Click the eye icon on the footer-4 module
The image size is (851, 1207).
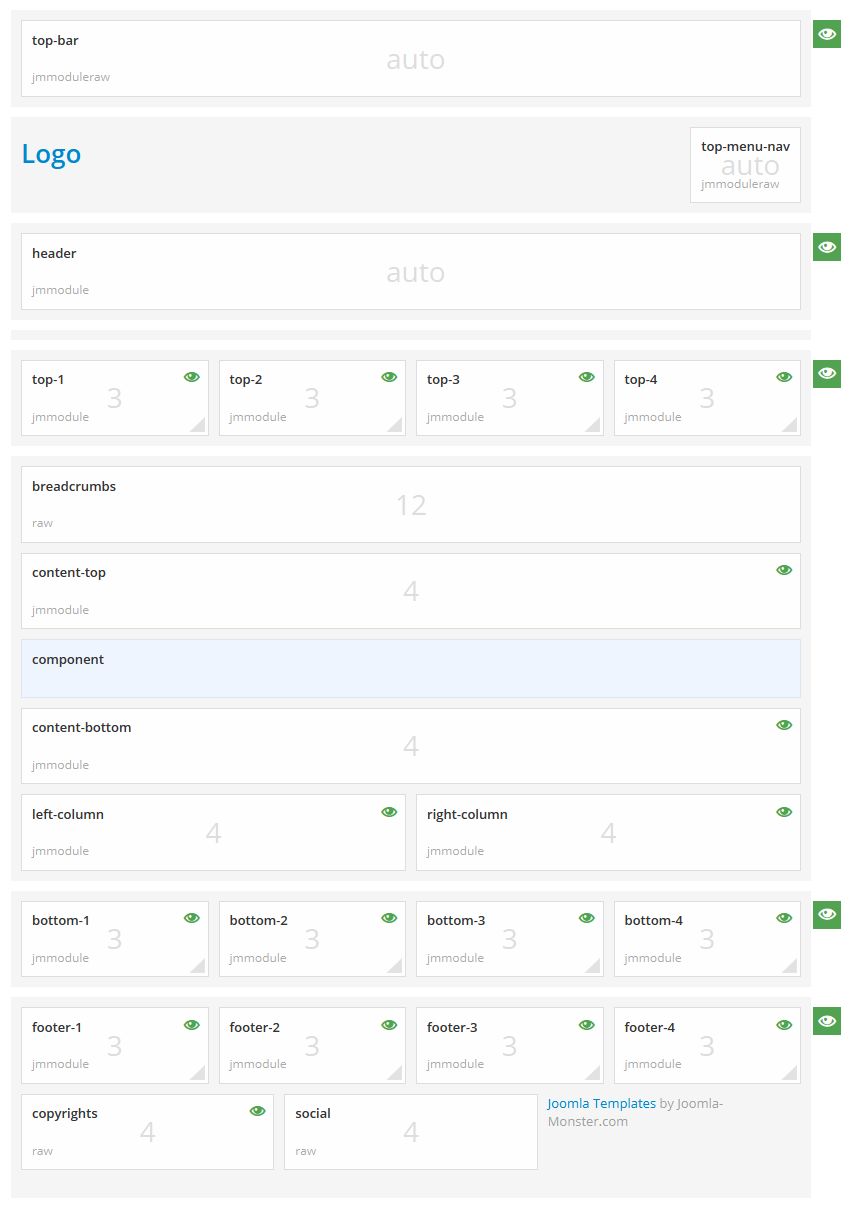784,1024
